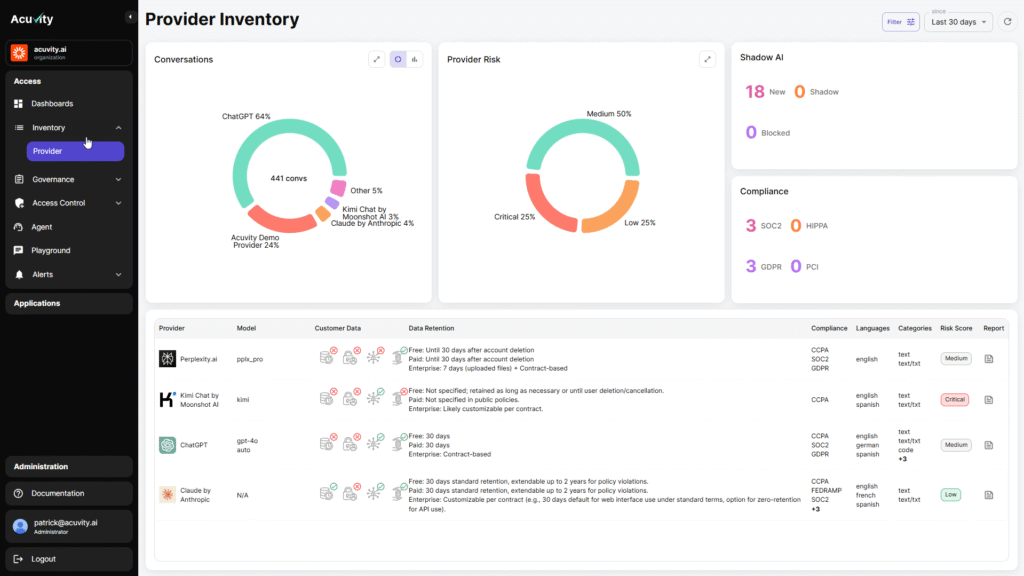Click ChatGPT row data lock icon
The height and width of the screenshot is (576, 1024).
click(x=351, y=443)
